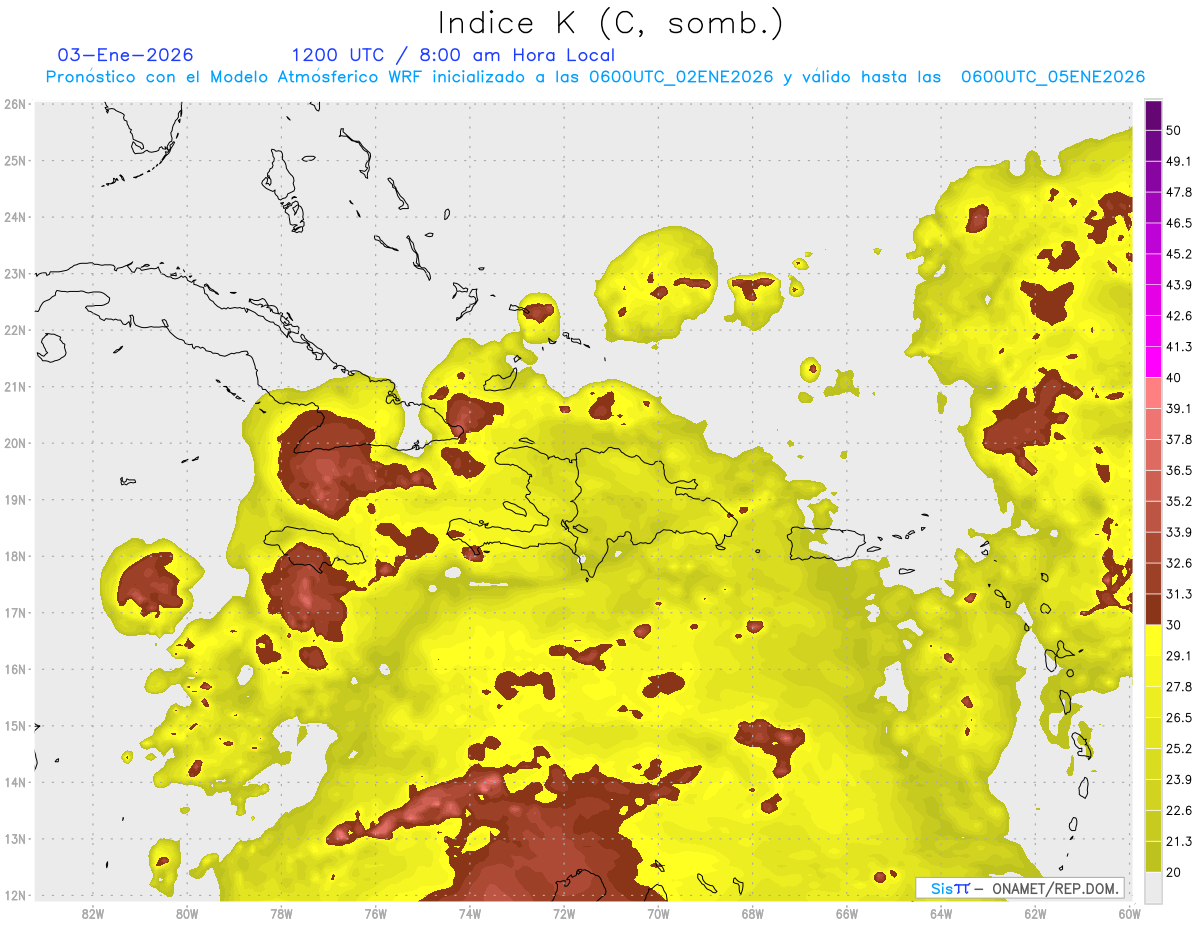This screenshot has height=927, width=1200.
Task: Click the longitude label '76W'
Action: 376,915
